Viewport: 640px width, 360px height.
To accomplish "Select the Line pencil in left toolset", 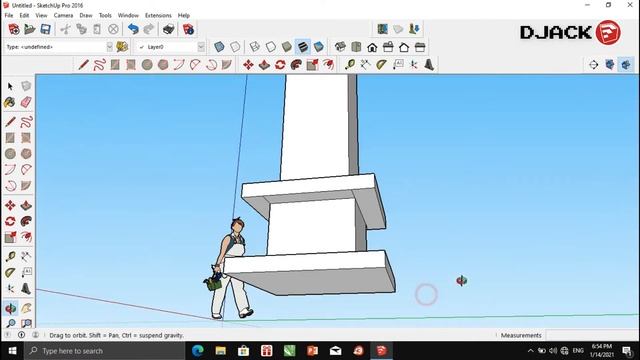I will pos(10,122).
